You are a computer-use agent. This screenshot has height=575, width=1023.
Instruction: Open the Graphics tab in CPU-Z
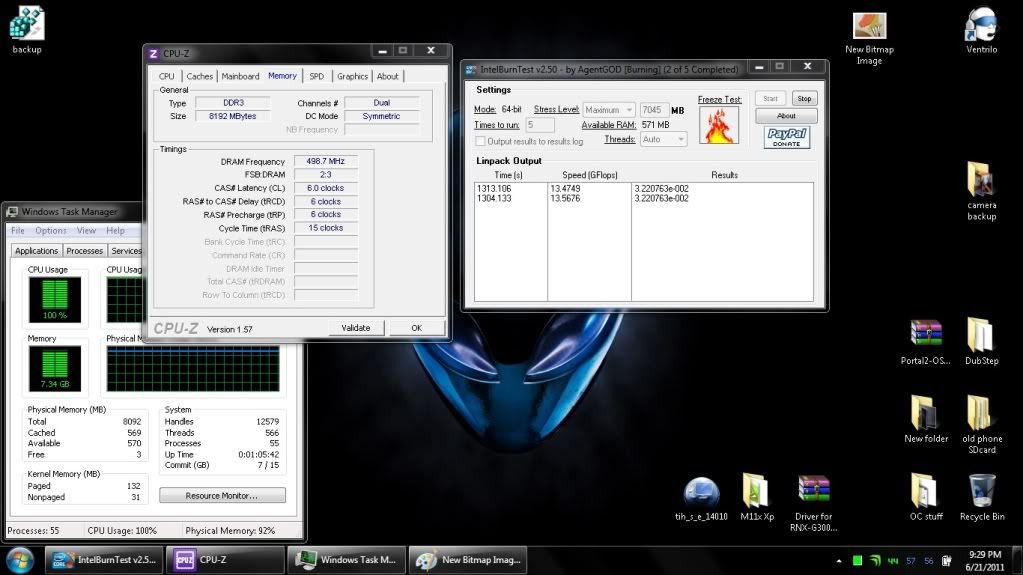(x=352, y=76)
